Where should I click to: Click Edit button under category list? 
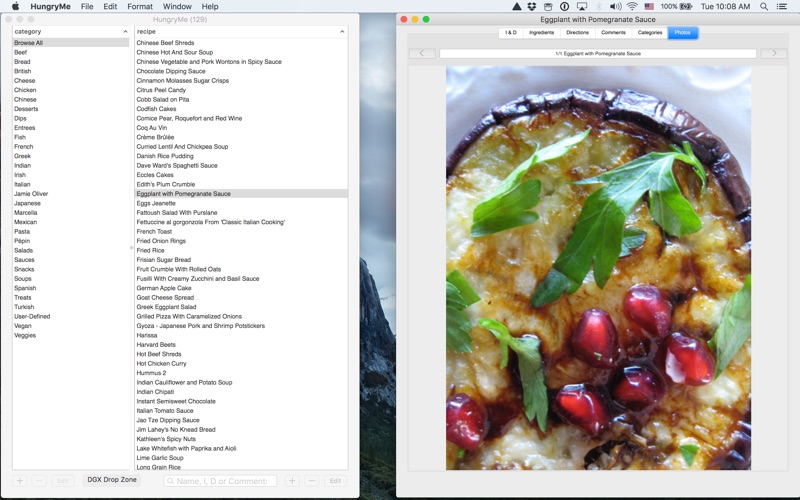(x=63, y=481)
